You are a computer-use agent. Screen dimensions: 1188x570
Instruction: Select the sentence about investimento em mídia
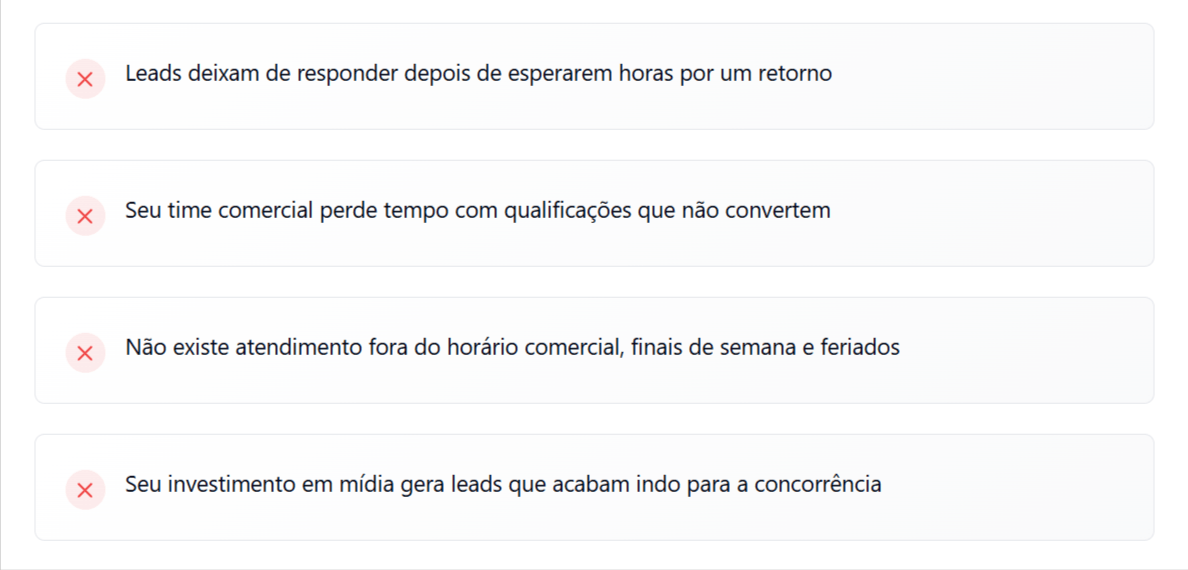(x=503, y=485)
